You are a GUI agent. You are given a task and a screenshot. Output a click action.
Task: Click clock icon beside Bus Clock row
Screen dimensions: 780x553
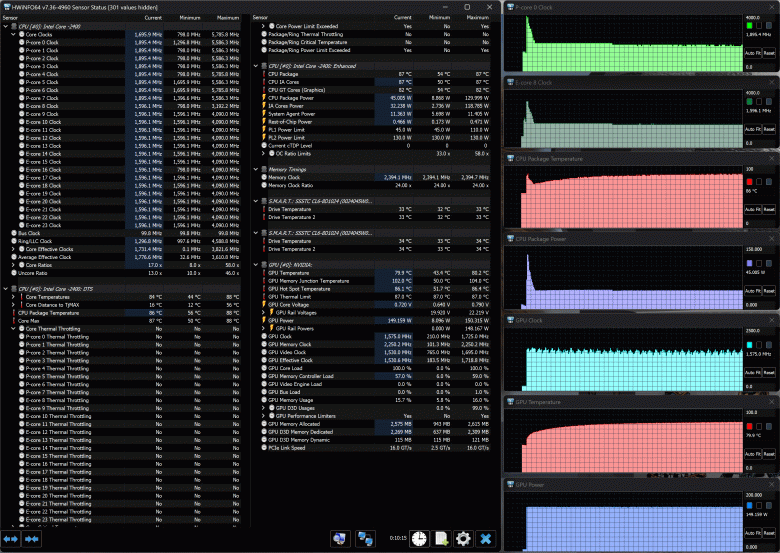tap(14, 233)
